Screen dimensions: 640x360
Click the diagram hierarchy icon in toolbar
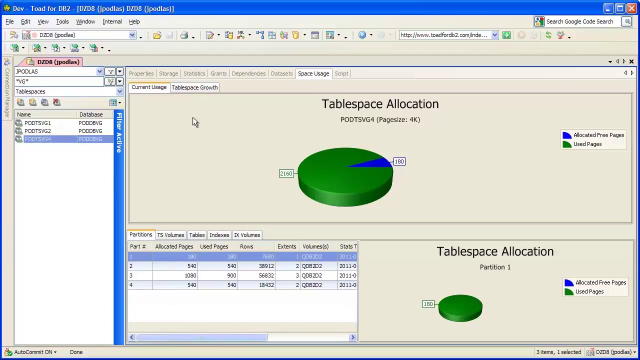click(260, 36)
